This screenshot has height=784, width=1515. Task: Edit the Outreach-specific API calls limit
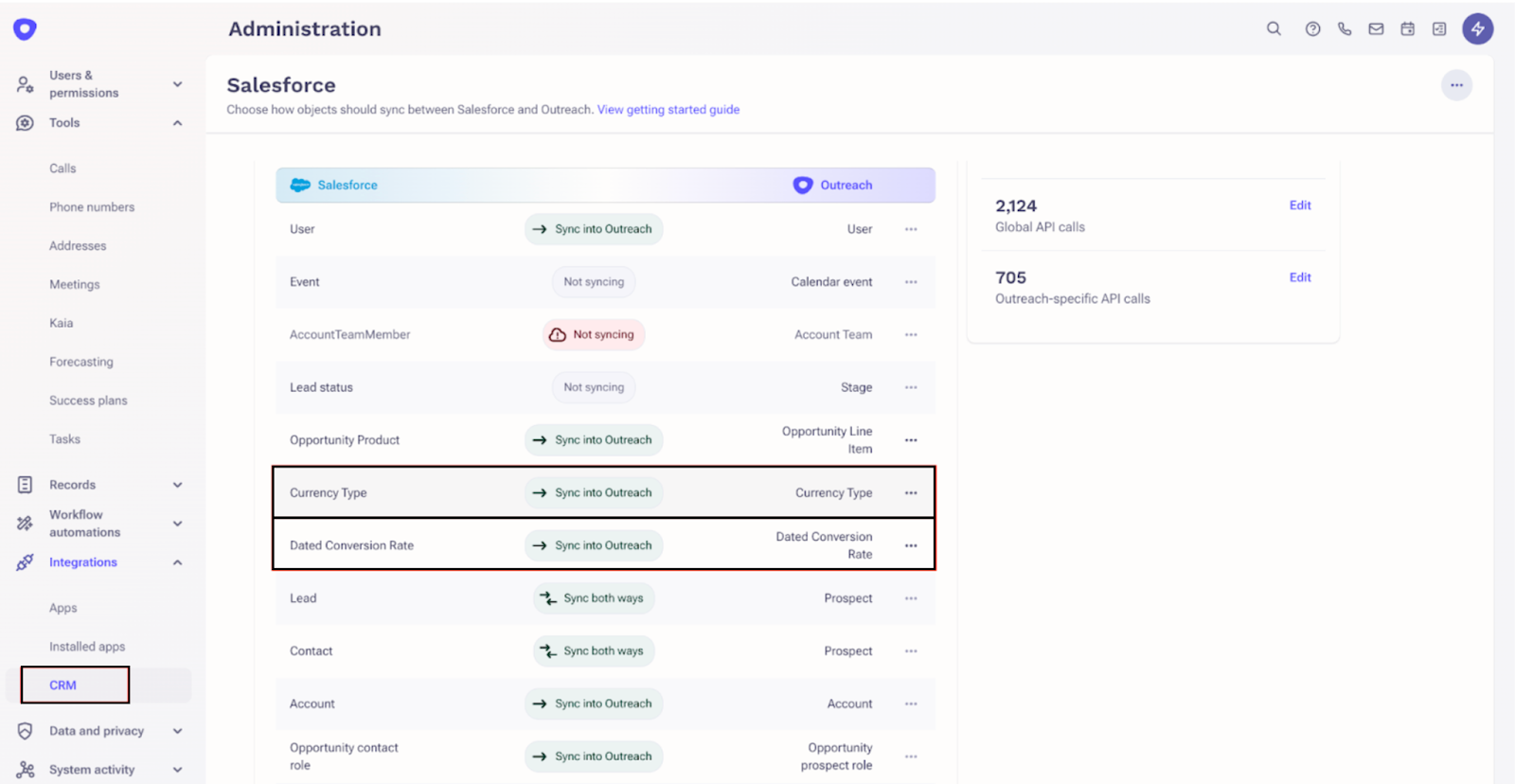1300,277
